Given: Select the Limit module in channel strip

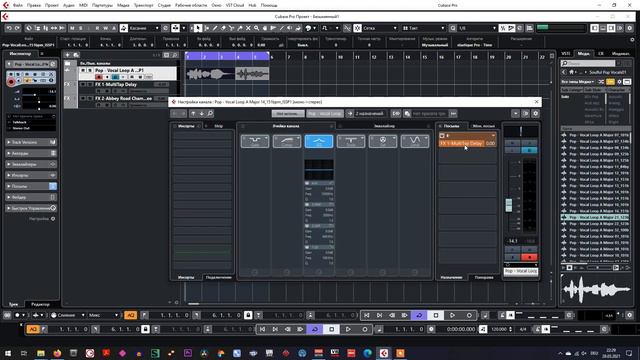Looking at the screenshot, I should [415, 141].
